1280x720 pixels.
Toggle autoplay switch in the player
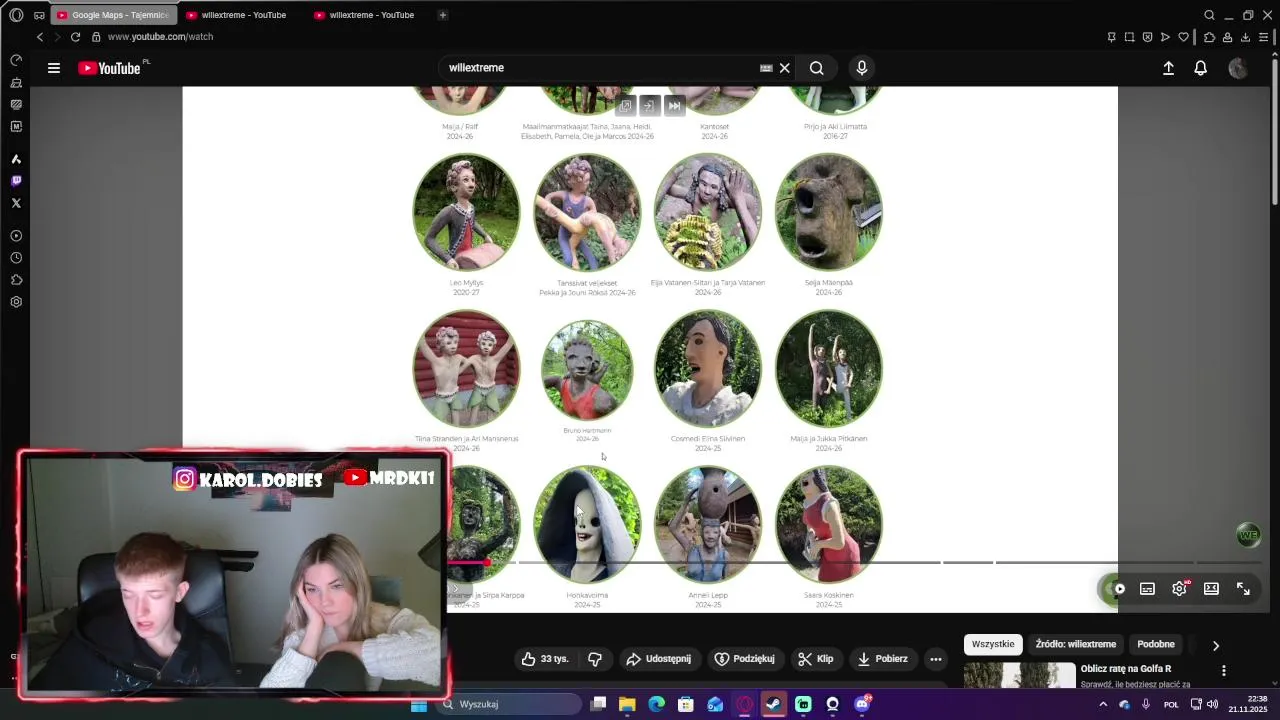[x=1115, y=589]
